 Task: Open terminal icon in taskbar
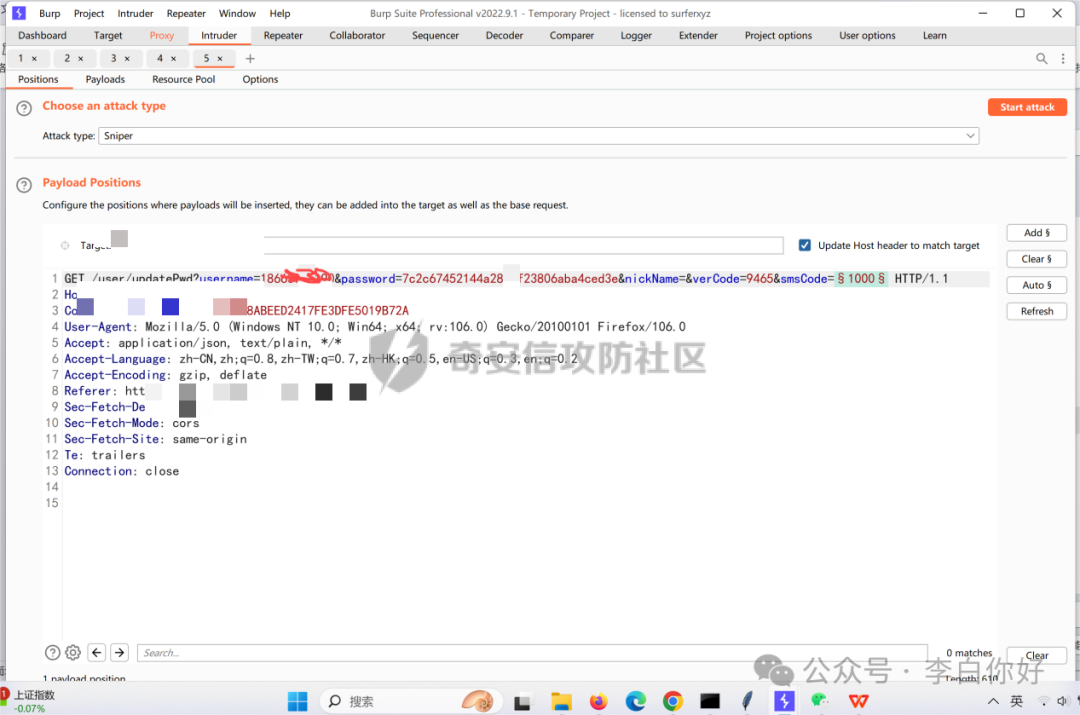coord(709,701)
